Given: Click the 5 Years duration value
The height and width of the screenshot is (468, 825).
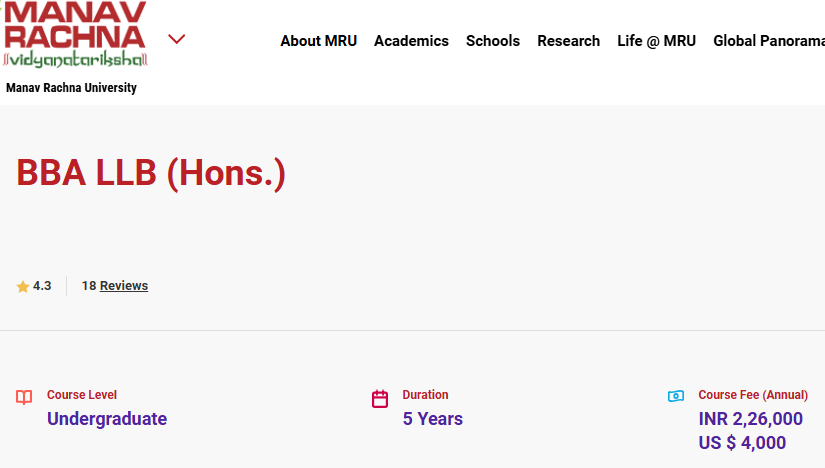Looking at the screenshot, I should (x=432, y=419).
